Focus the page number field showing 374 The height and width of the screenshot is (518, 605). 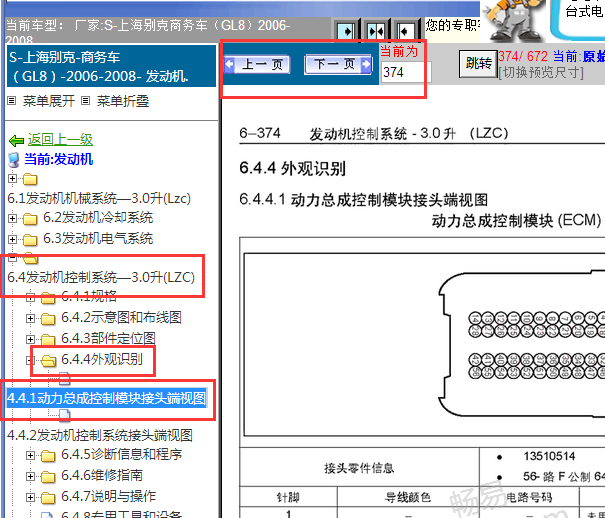coord(406,72)
